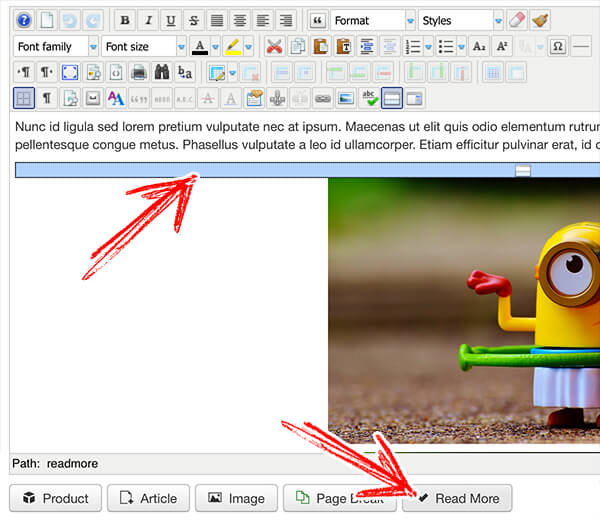Open the Font family dropdown
Viewport: 600px width, 520px height.
tap(56, 47)
